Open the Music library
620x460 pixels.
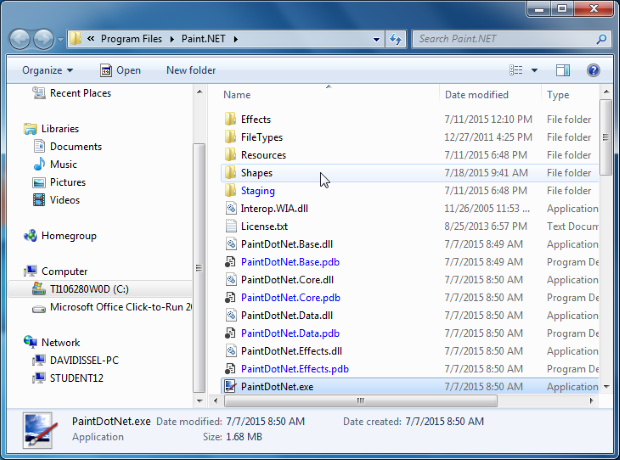[x=63, y=165]
